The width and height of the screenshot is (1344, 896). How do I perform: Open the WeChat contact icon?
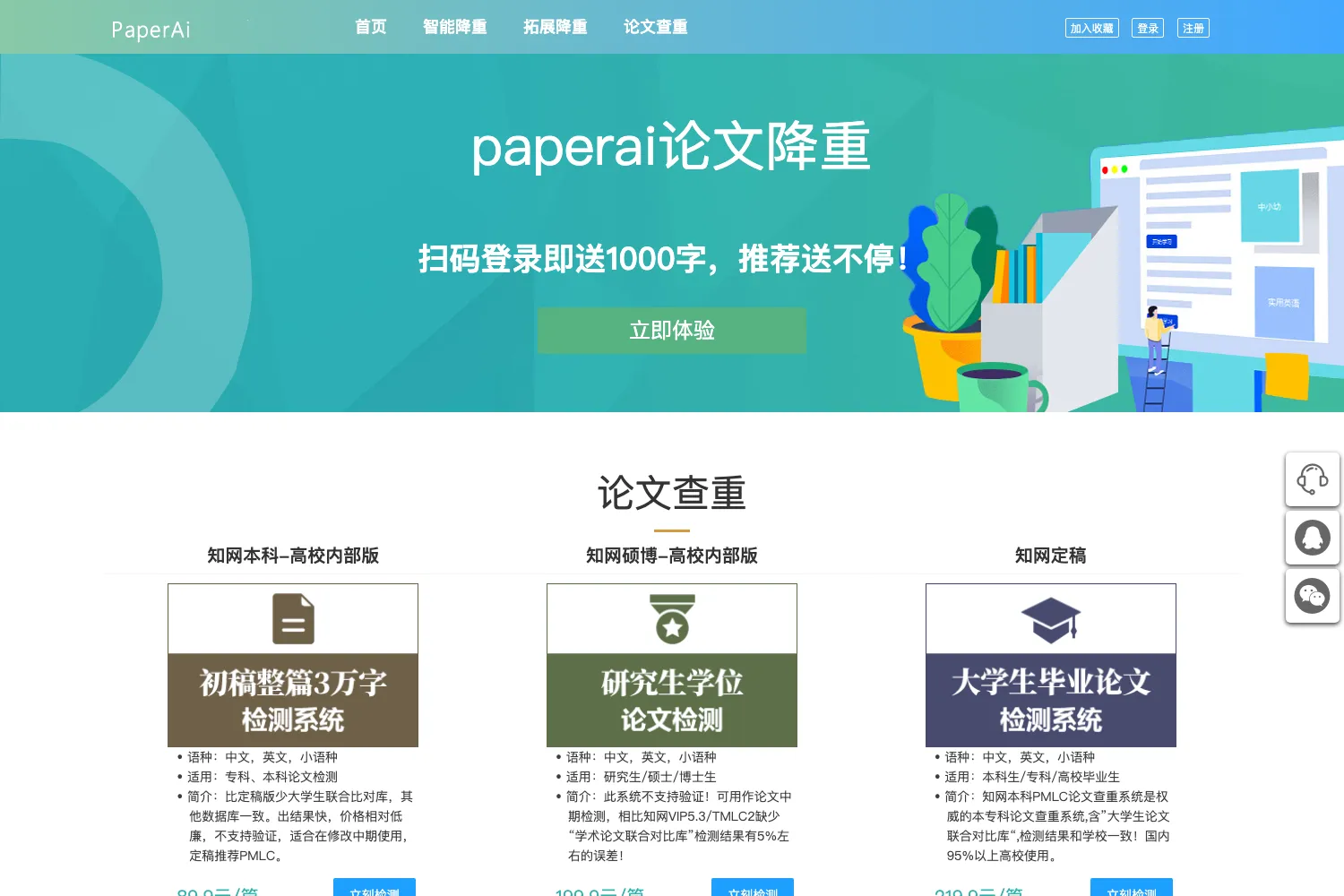click(x=1313, y=596)
